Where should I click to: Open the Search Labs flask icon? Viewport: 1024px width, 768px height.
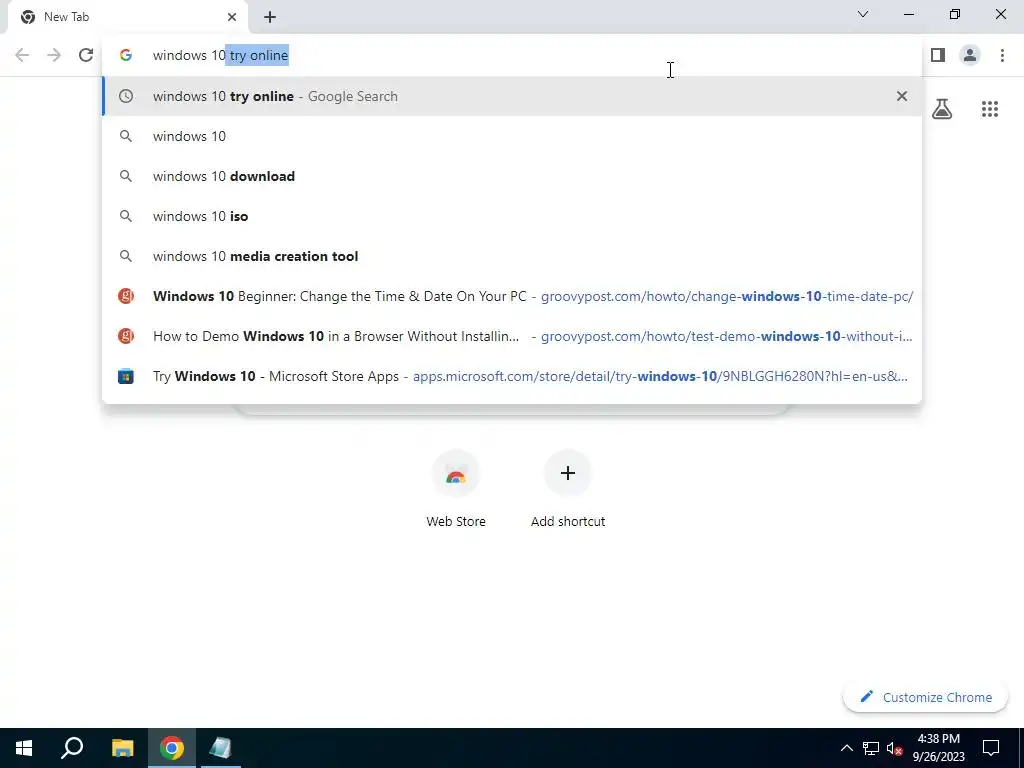[x=942, y=109]
